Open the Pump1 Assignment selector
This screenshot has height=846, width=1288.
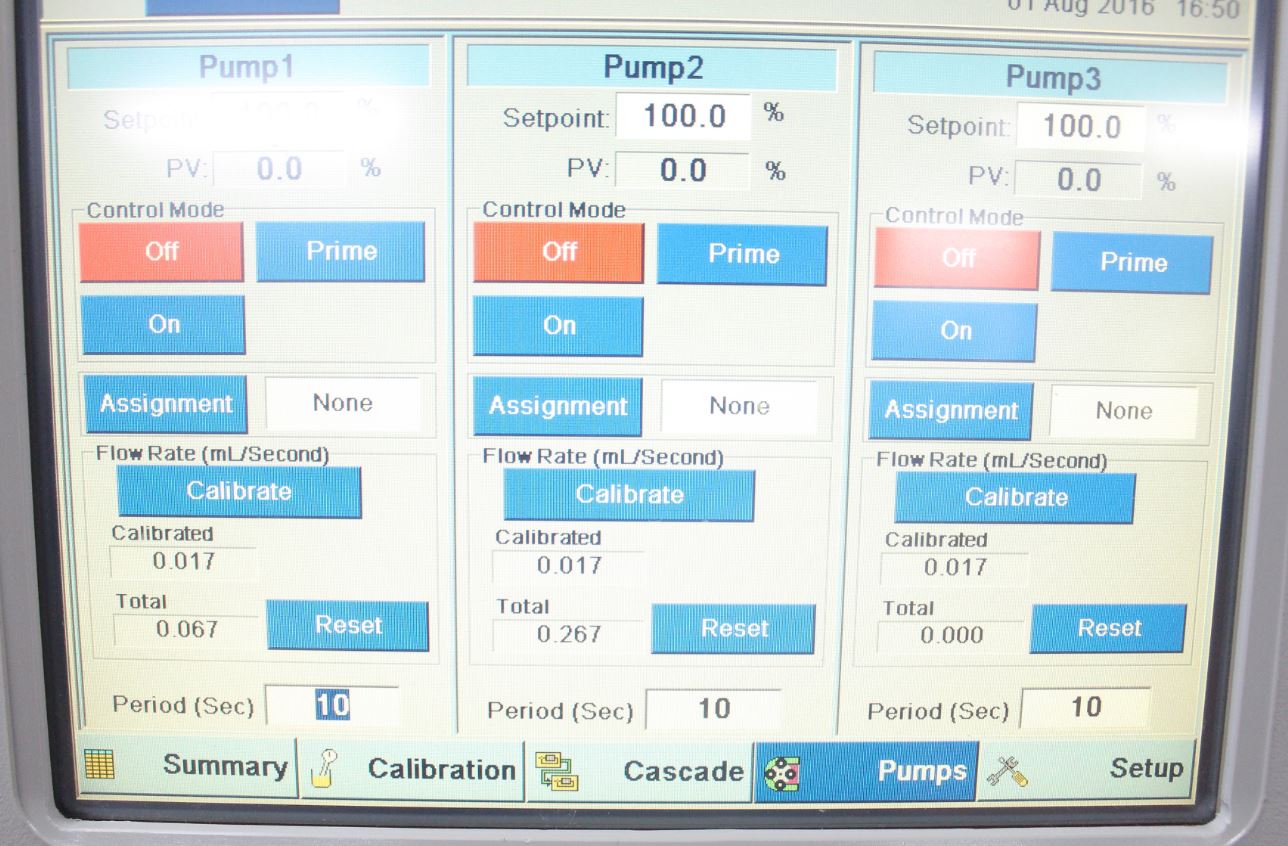tap(165, 404)
